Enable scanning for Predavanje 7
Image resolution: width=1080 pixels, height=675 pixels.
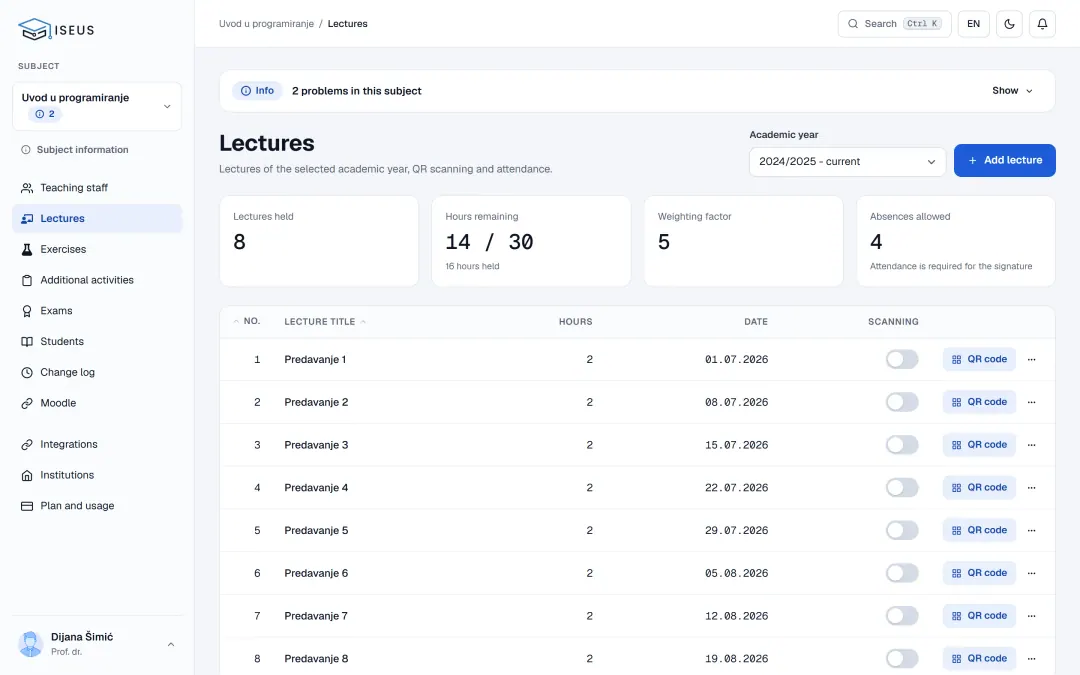(x=902, y=616)
